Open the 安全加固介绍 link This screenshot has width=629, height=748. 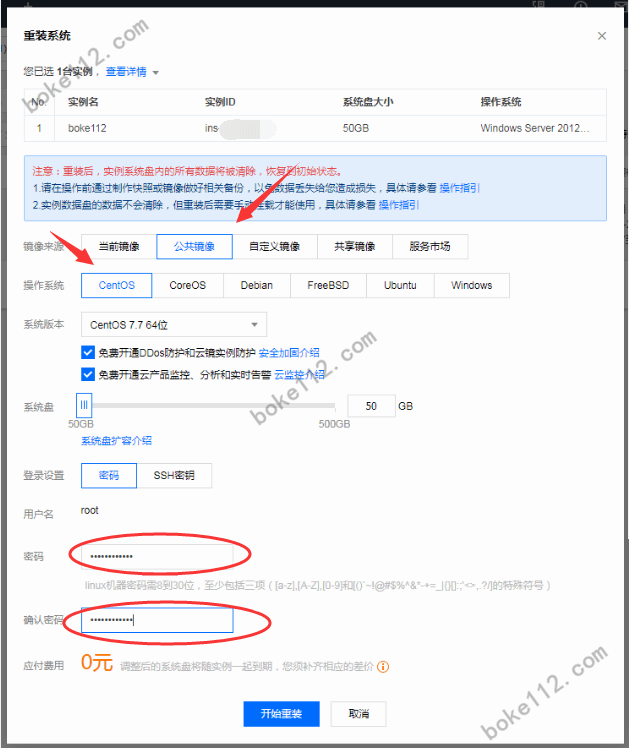tap(289, 353)
